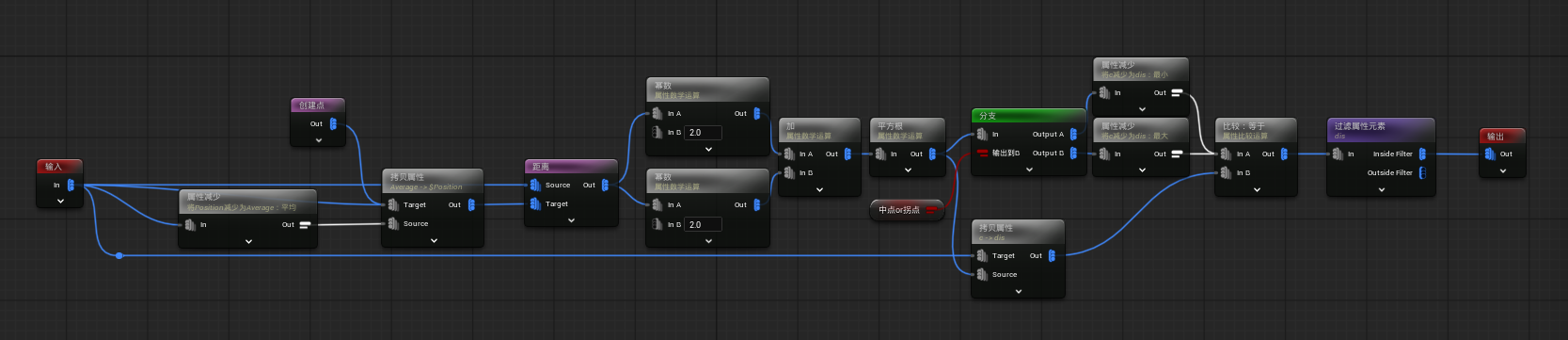Click In pin on 分支 node
The image size is (1568, 340).
point(982,134)
